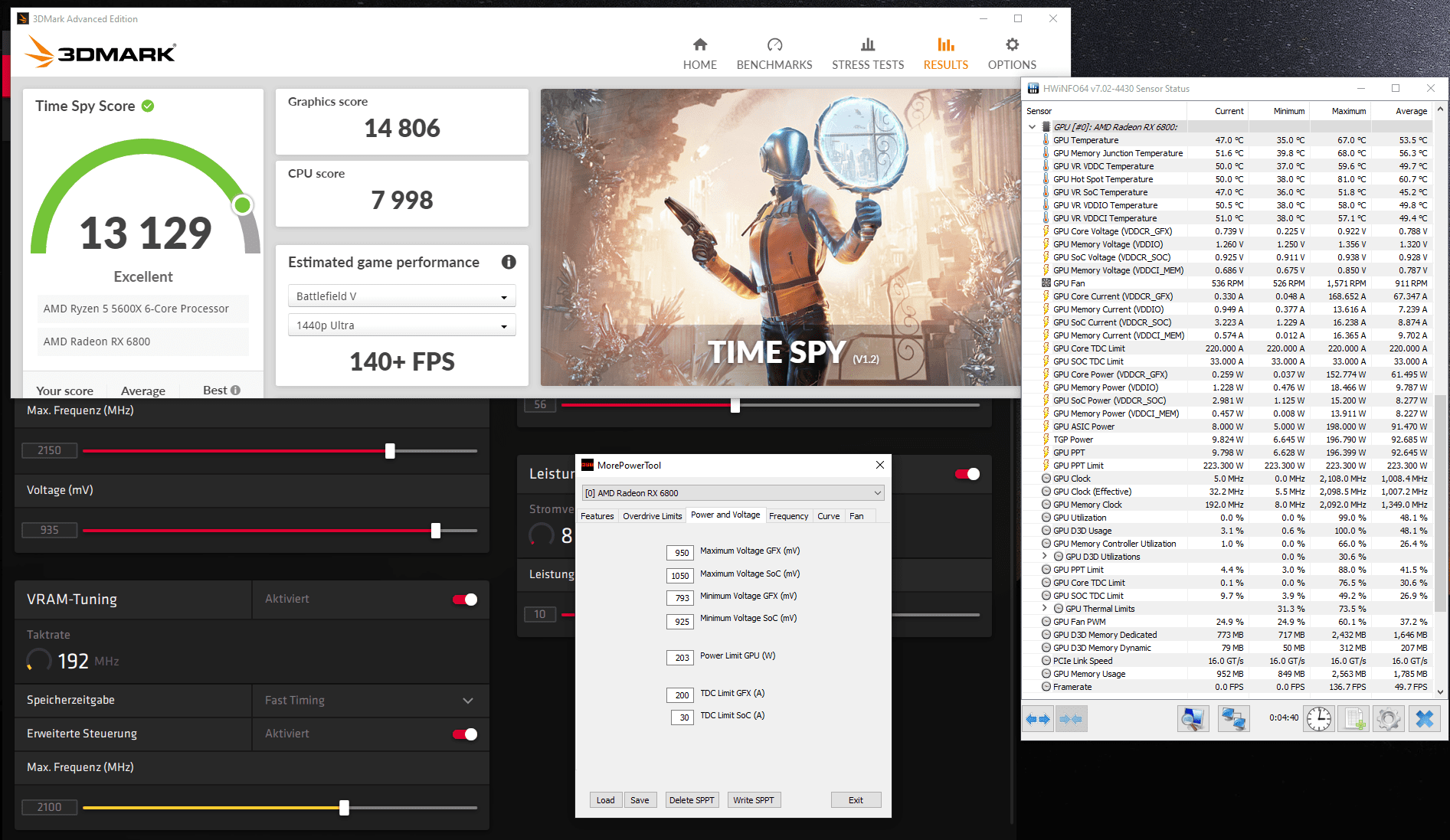Image resolution: width=1450 pixels, height=840 pixels.
Task: Click the blue X close icon in HWiNFO toolbar
Action: coord(1425,719)
